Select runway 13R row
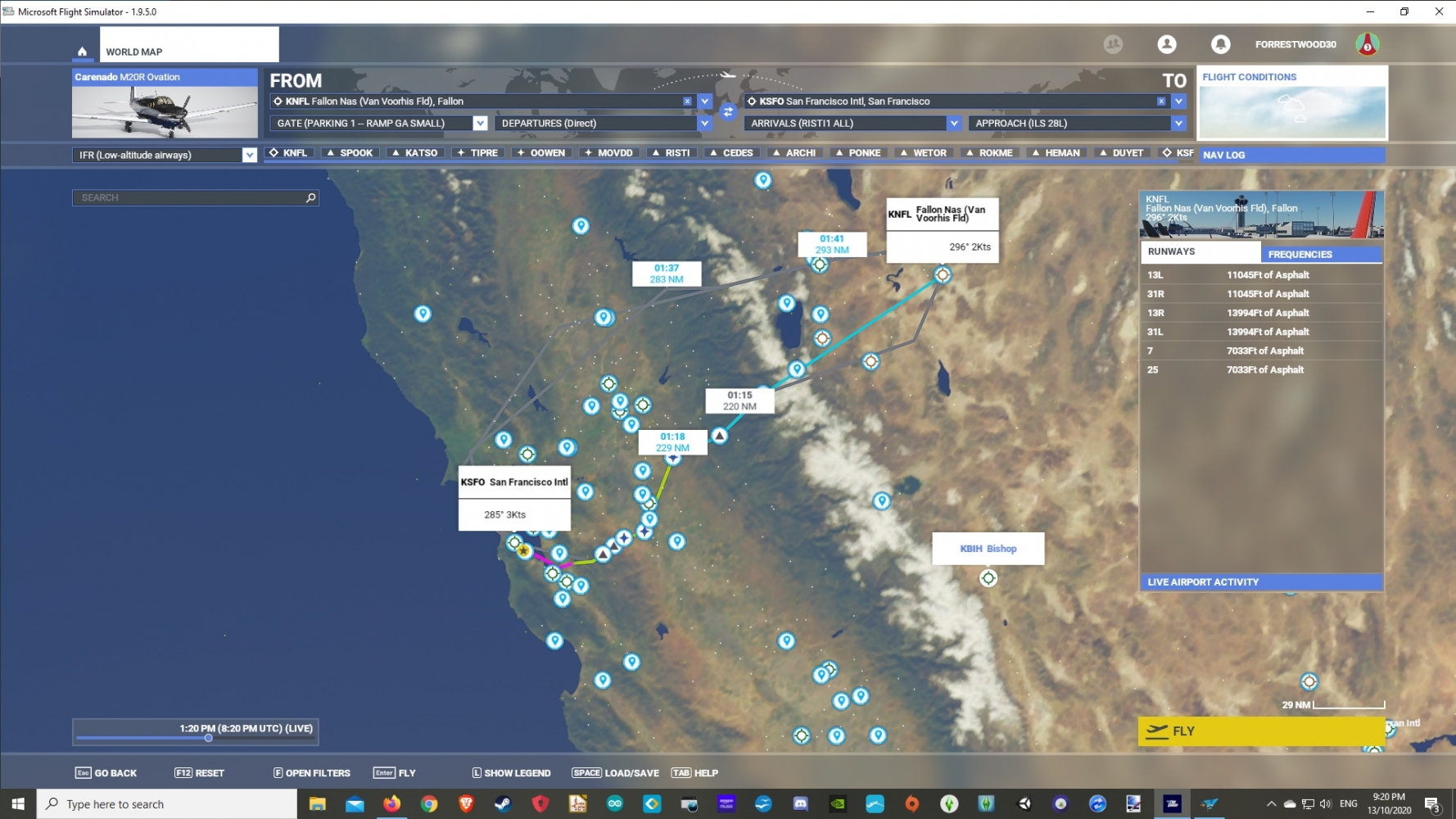Viewport: 1456px width, 819px height. pos(1261,313)
